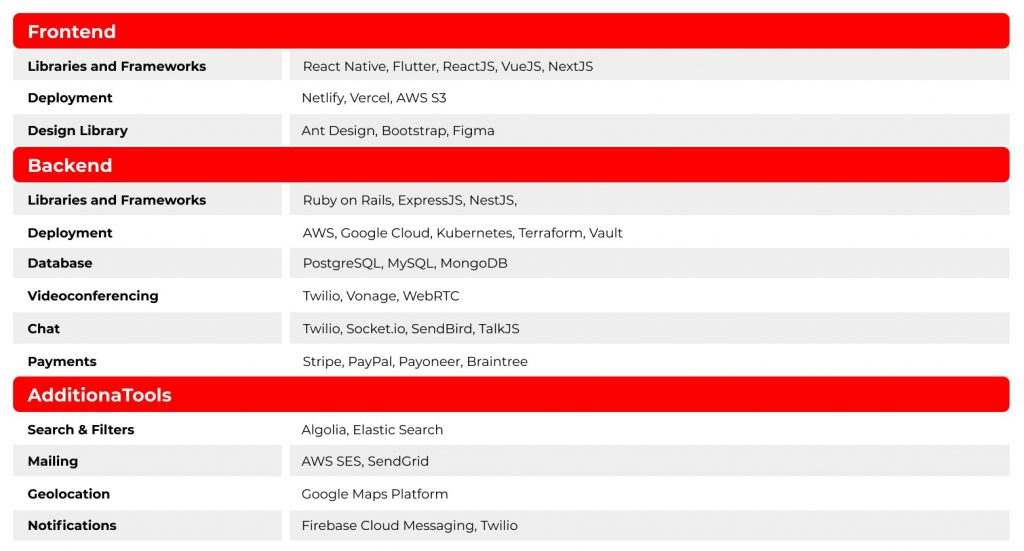Click the Chat row label
The image size is (1024, 551).
(44, 329)
